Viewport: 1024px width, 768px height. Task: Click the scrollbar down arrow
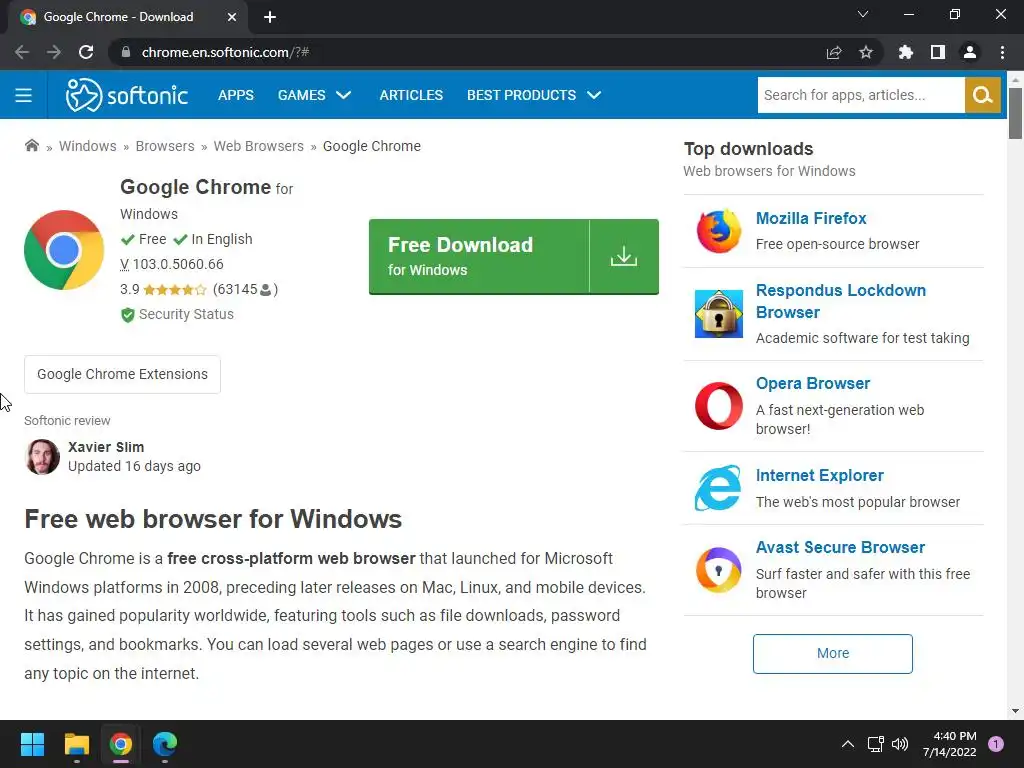click(1015, 711)
